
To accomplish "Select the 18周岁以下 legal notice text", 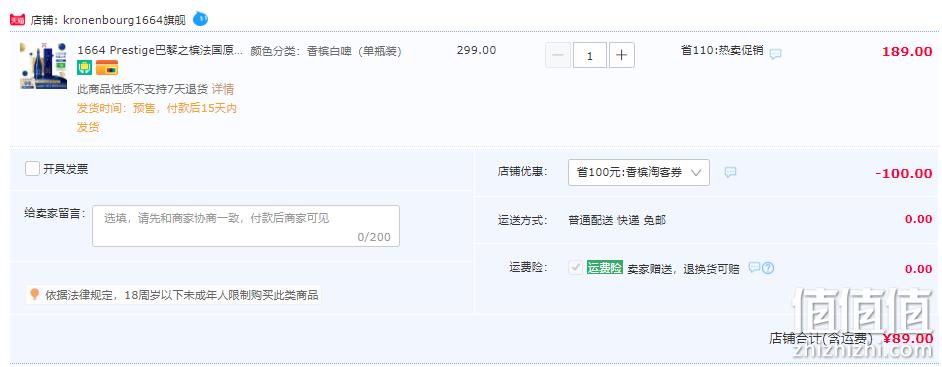I will 182,295.
